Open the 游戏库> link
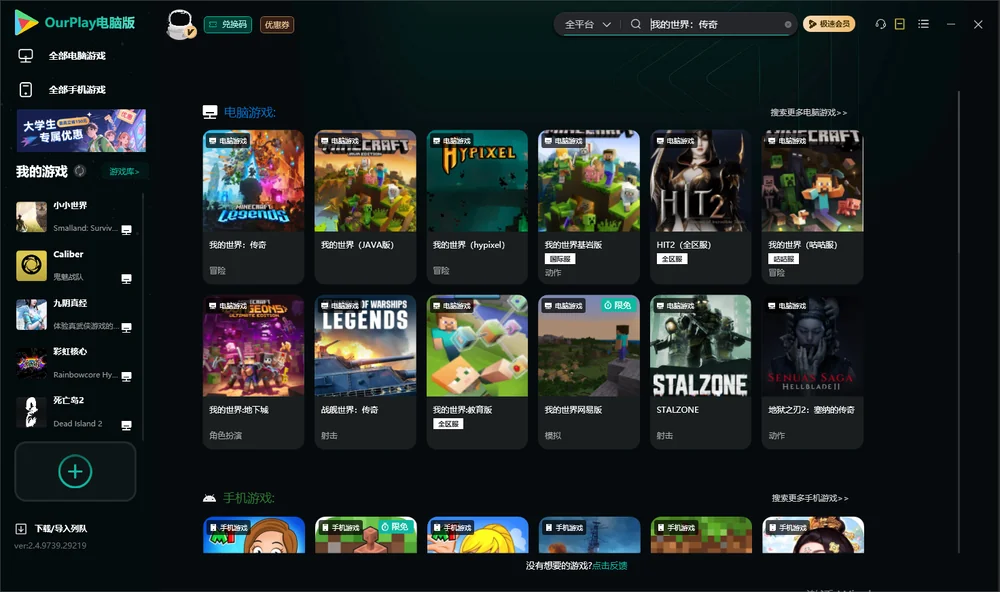This screenshot has width=1000, height=592. (x=124, y=172)
